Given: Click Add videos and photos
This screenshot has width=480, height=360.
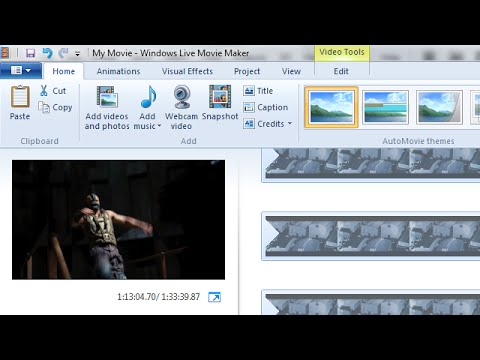Looking at the screenshot, I should click(x=107, y=108).
